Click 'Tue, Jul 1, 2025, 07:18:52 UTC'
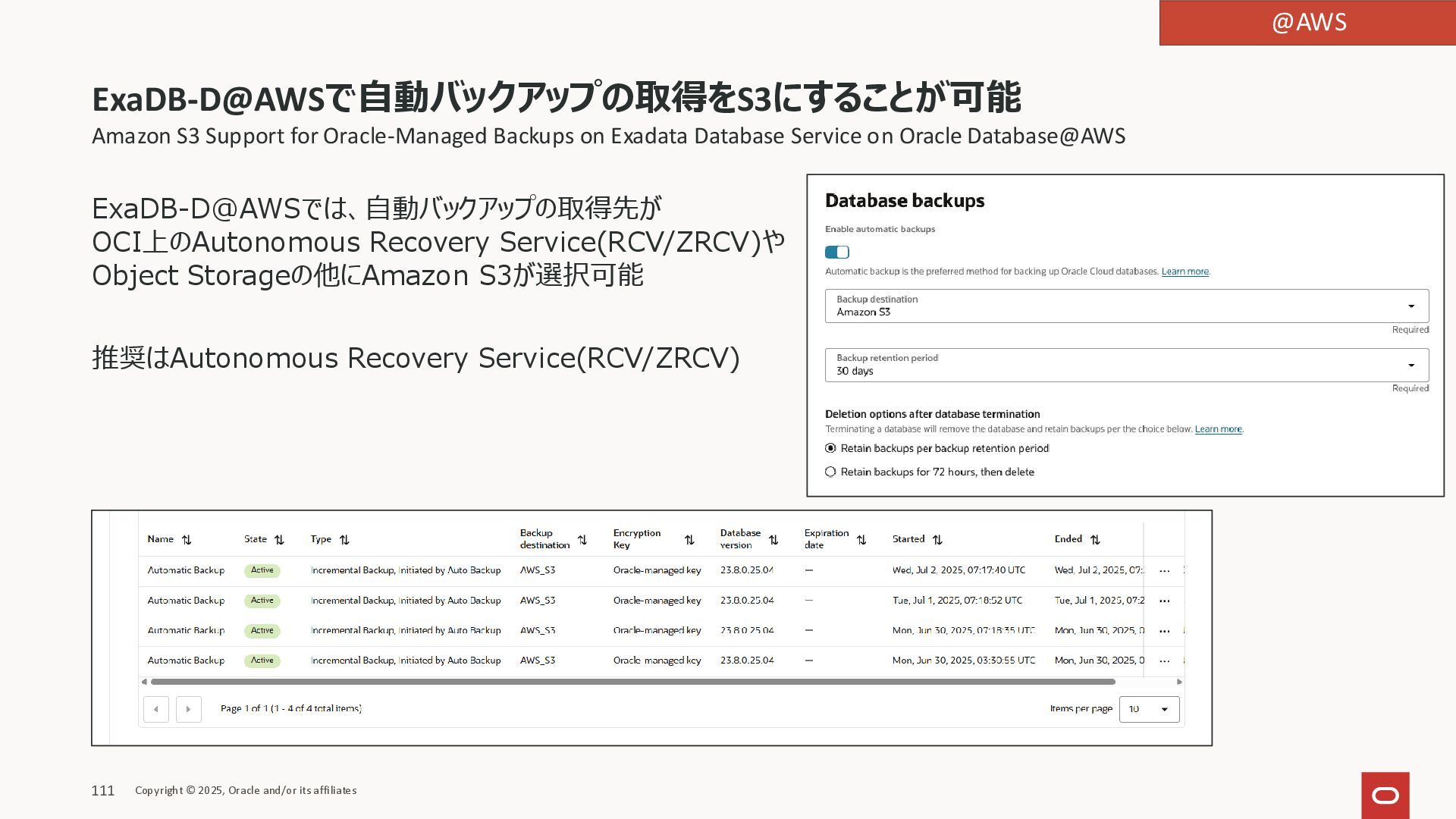The image size is (1456, 819). [957, 601]
